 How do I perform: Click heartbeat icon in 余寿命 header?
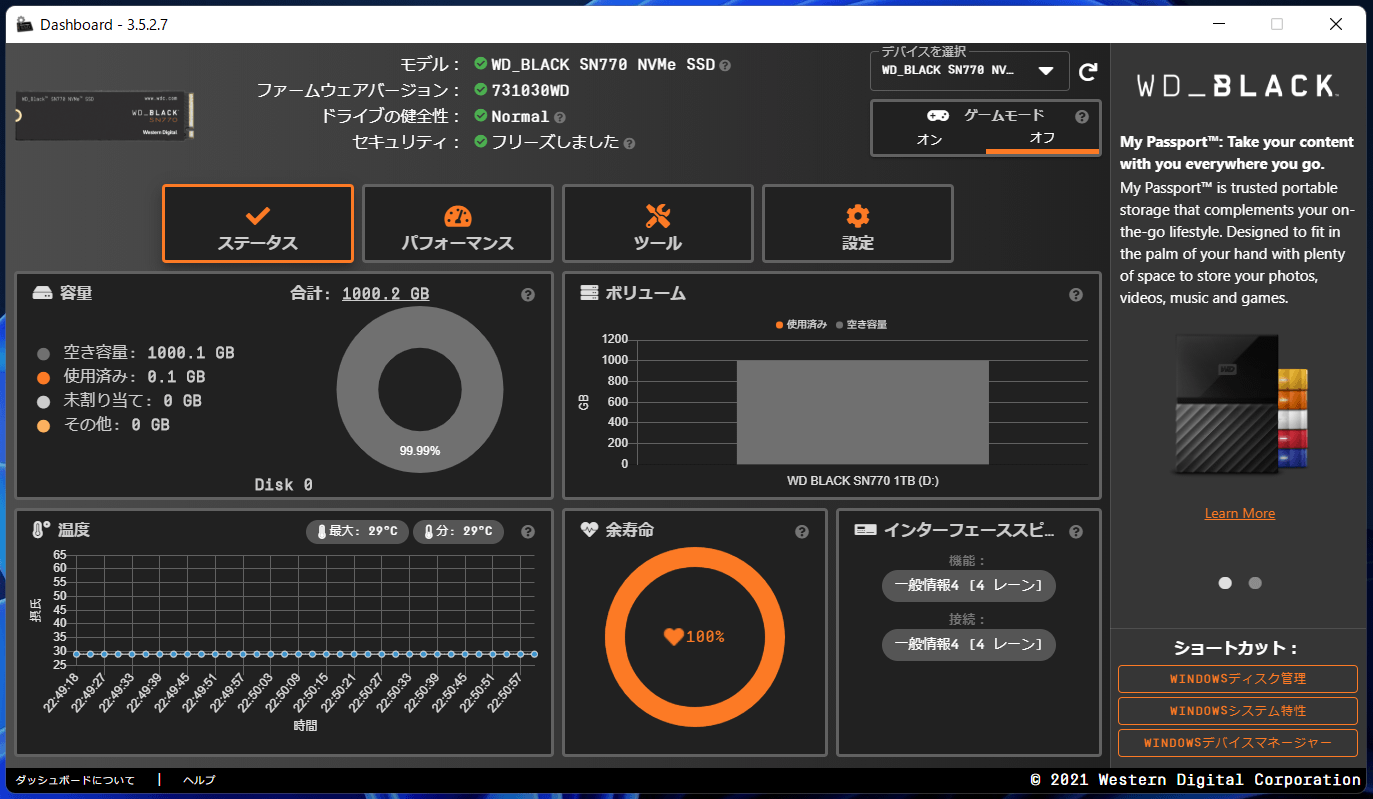click(589, 530)
